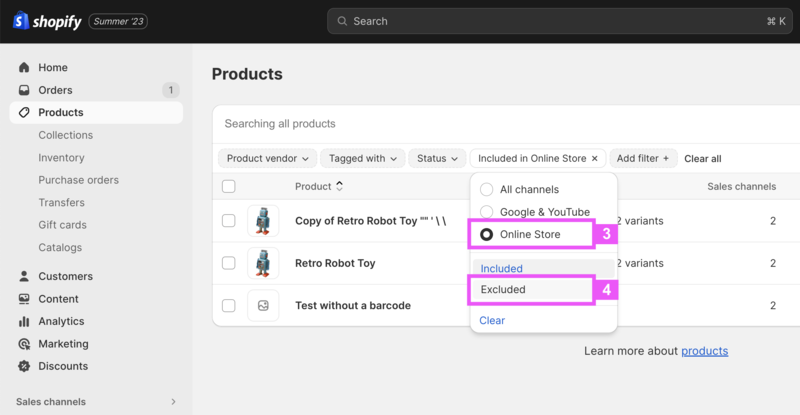
Task: Open the Status filter dropdown
Action: click(x=437, y=158)
